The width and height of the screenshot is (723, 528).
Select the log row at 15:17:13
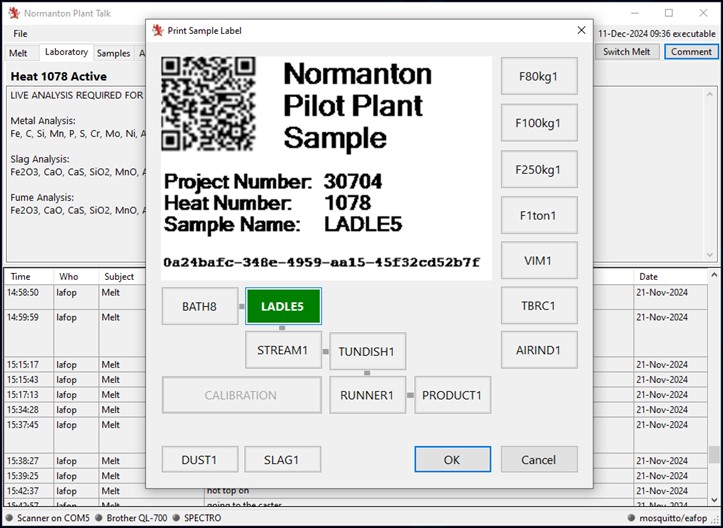pos(355,395)
